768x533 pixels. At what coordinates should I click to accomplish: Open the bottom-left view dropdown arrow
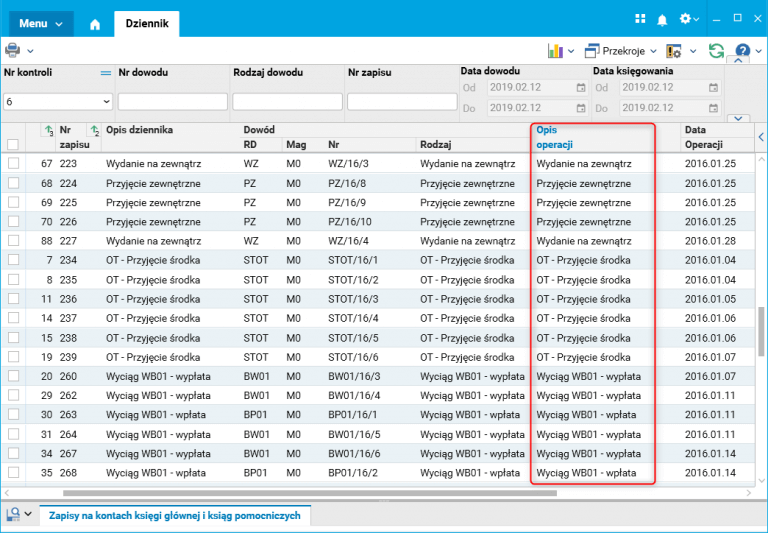pyautogui.click(x=28, y=514)
